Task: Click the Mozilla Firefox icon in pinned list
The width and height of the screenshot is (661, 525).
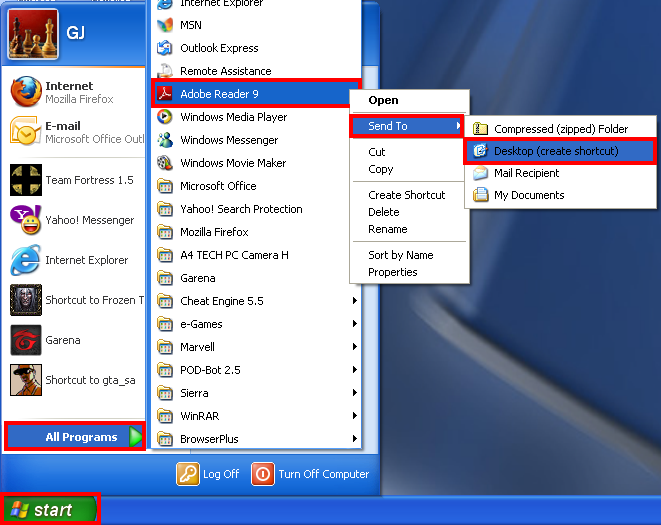Action: 26,92
